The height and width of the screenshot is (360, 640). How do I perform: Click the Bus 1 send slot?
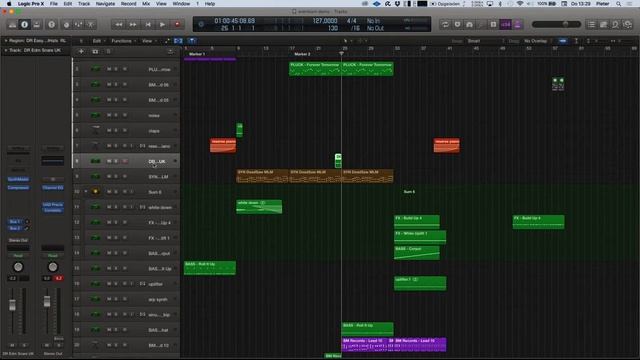tap(15, 221)
